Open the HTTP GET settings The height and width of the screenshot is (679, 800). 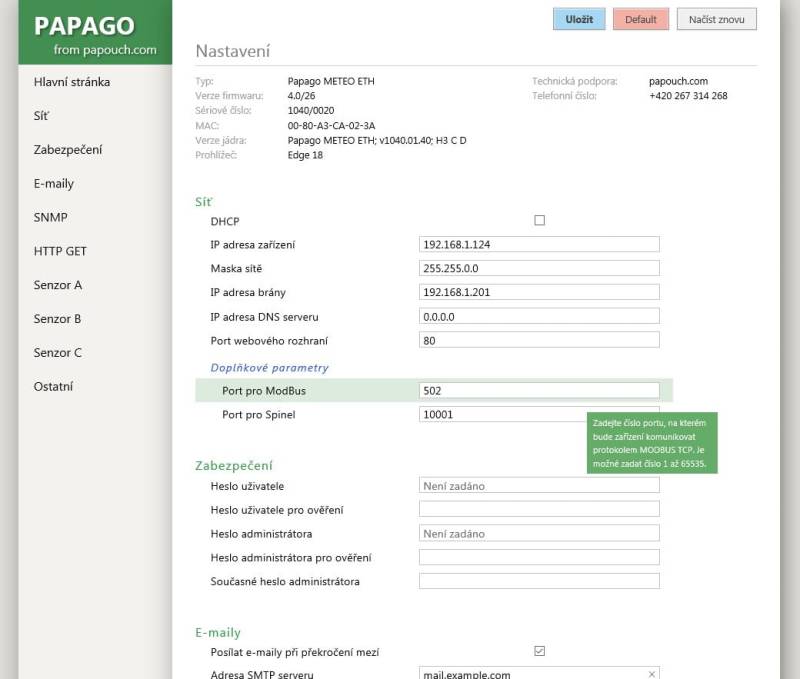(x=59, y=251)
